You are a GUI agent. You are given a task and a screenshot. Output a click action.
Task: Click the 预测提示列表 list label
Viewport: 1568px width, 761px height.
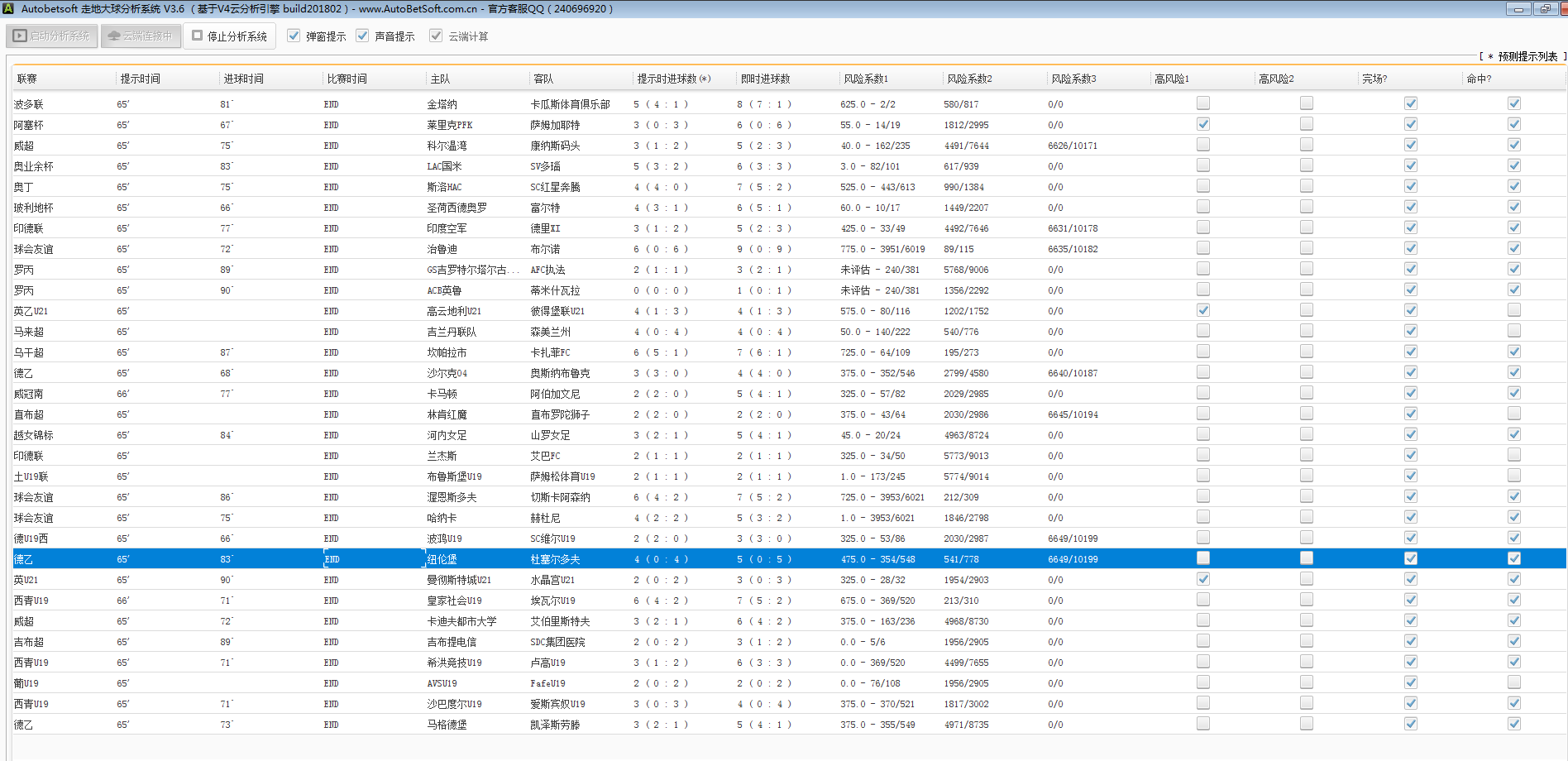(x=1527, y=56)
